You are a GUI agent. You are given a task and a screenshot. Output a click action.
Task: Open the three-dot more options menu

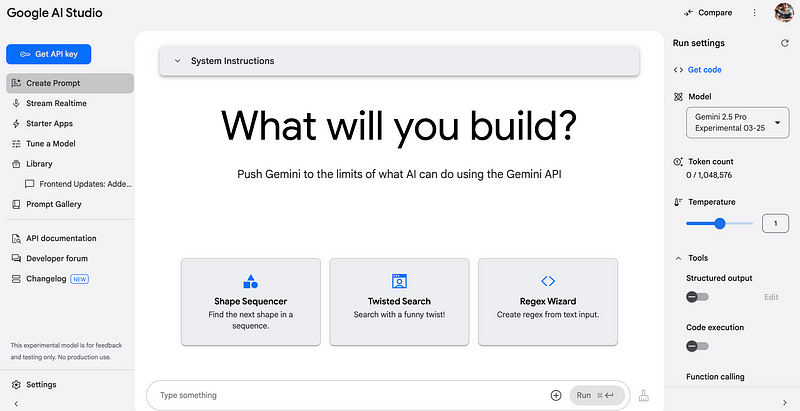click(x=755, y=13)
